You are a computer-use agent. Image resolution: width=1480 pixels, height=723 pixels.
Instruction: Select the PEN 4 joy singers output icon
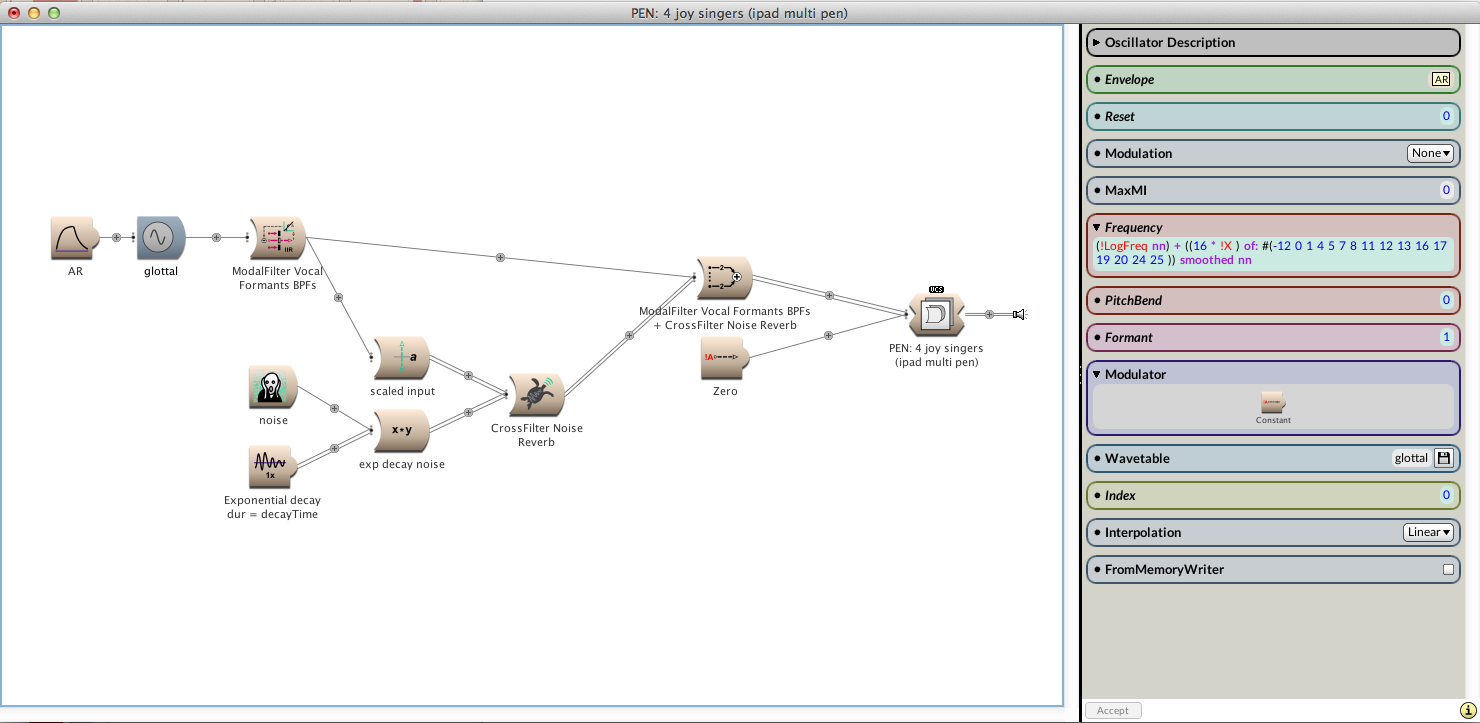(936, 316)
